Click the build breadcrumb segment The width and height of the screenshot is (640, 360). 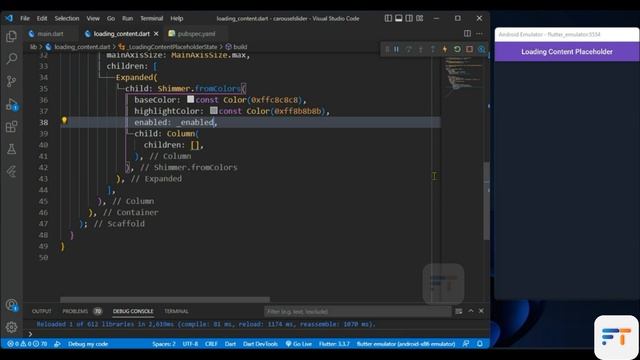point(240,47)
